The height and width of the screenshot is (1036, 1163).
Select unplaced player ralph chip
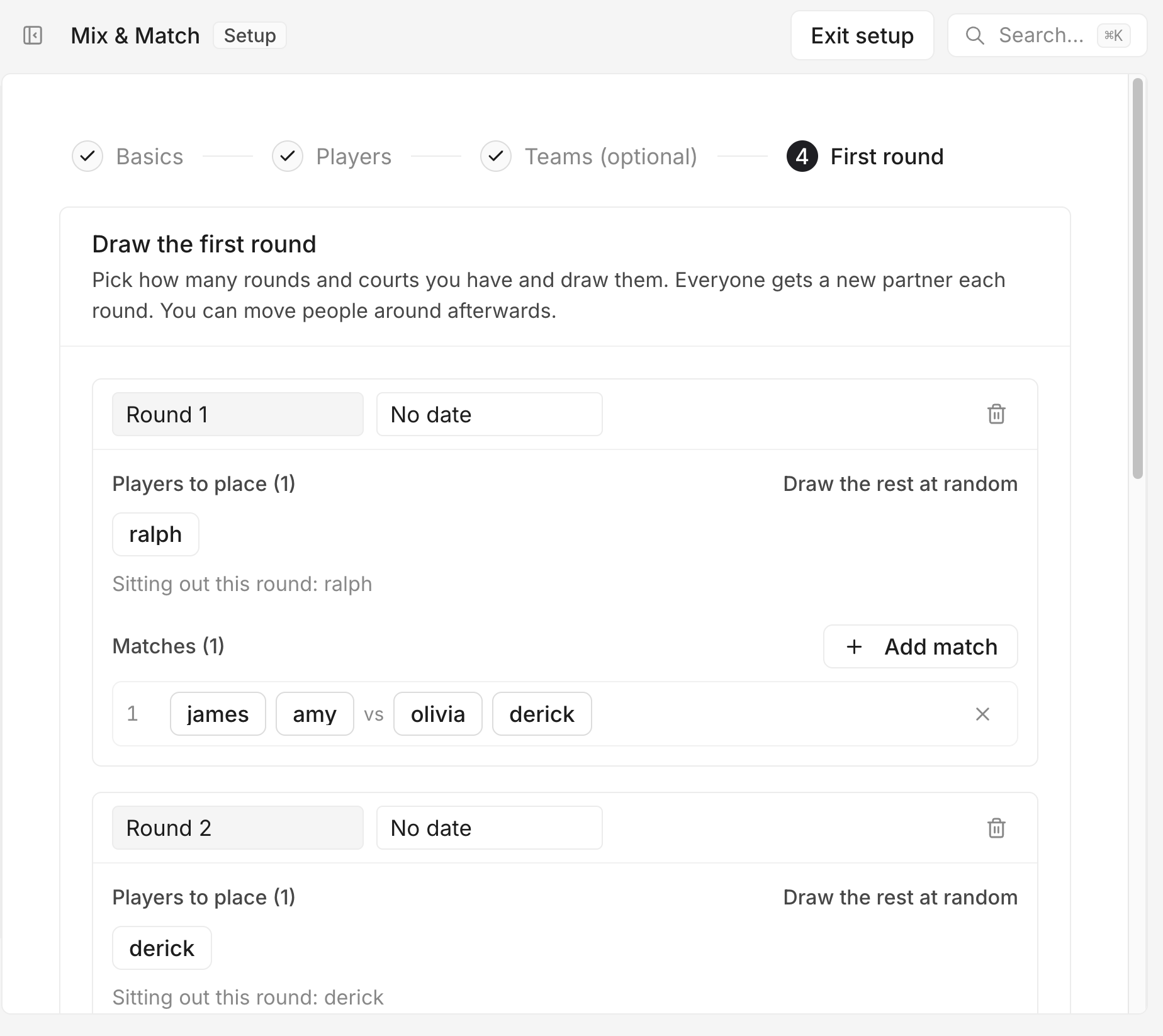(x=155, y=534)
